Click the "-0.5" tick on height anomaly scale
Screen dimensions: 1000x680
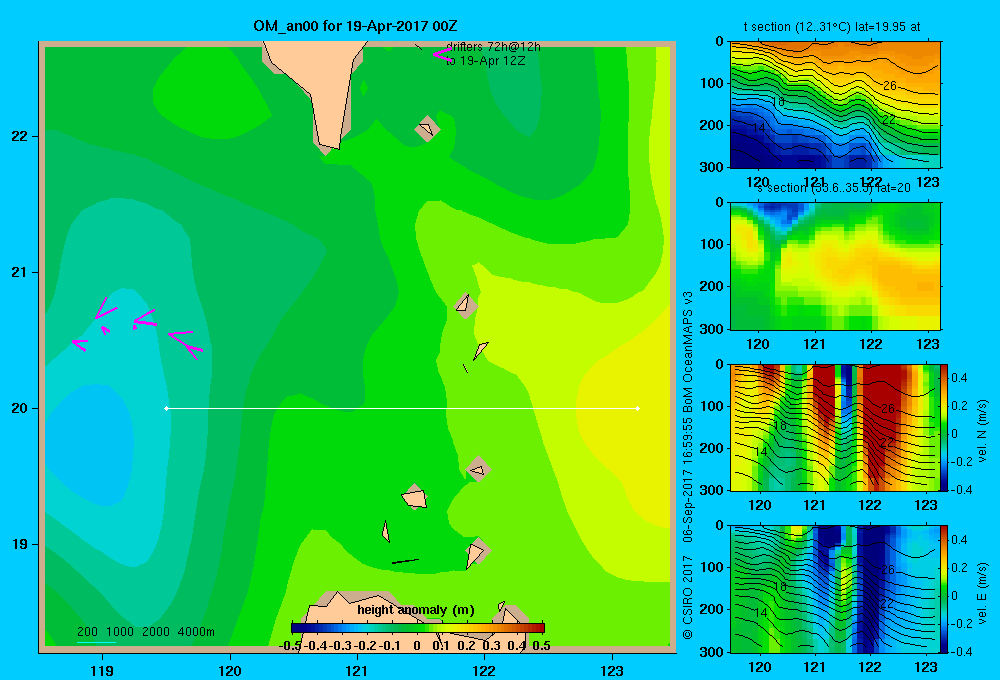(290, 646)
